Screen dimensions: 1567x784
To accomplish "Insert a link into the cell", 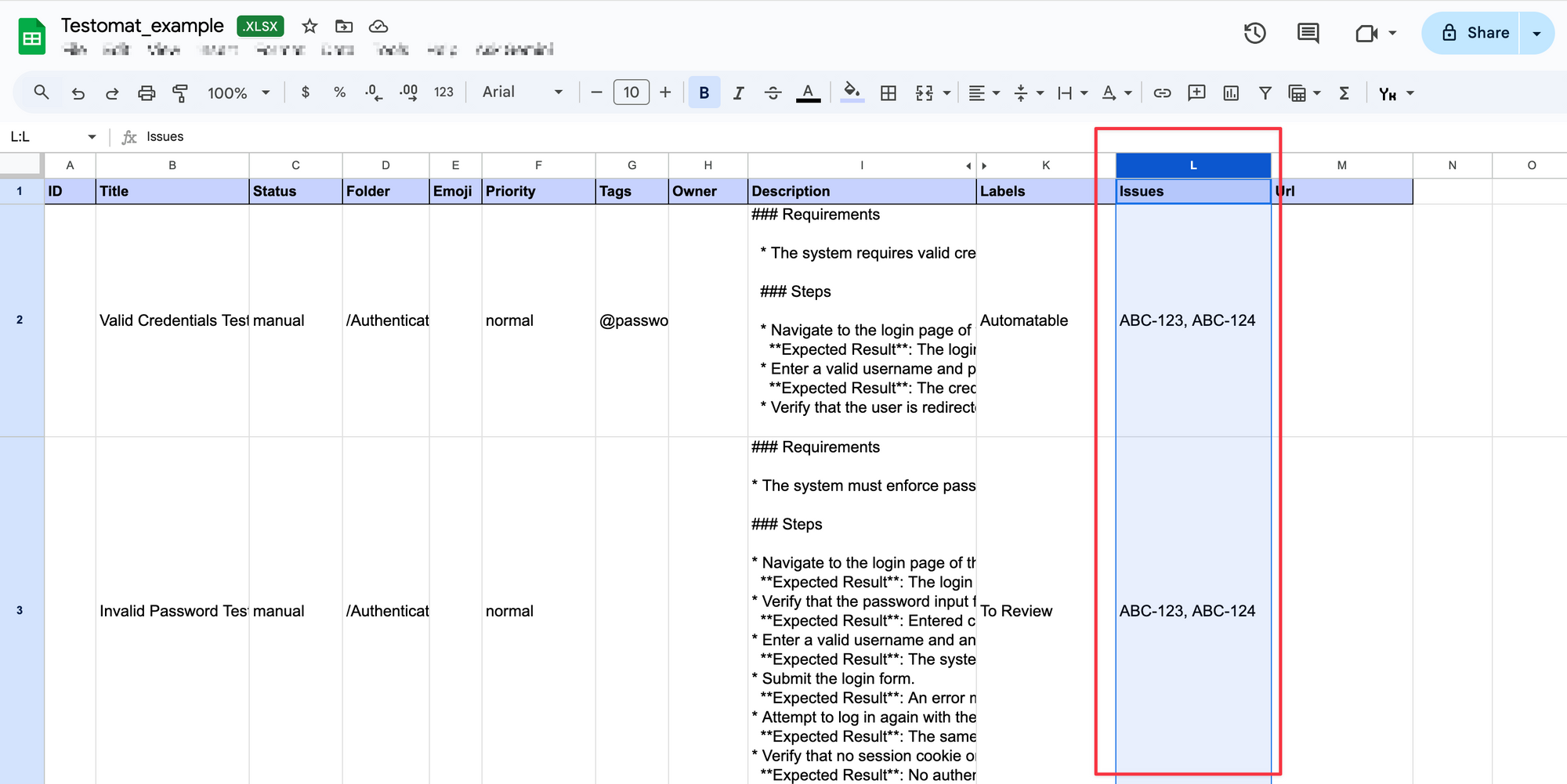I will [1162, 92].
